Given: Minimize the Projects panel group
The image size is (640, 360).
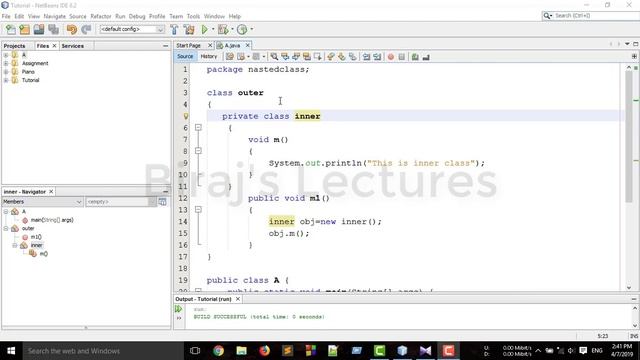Looking at the screenshot, I should click(165, 46).
